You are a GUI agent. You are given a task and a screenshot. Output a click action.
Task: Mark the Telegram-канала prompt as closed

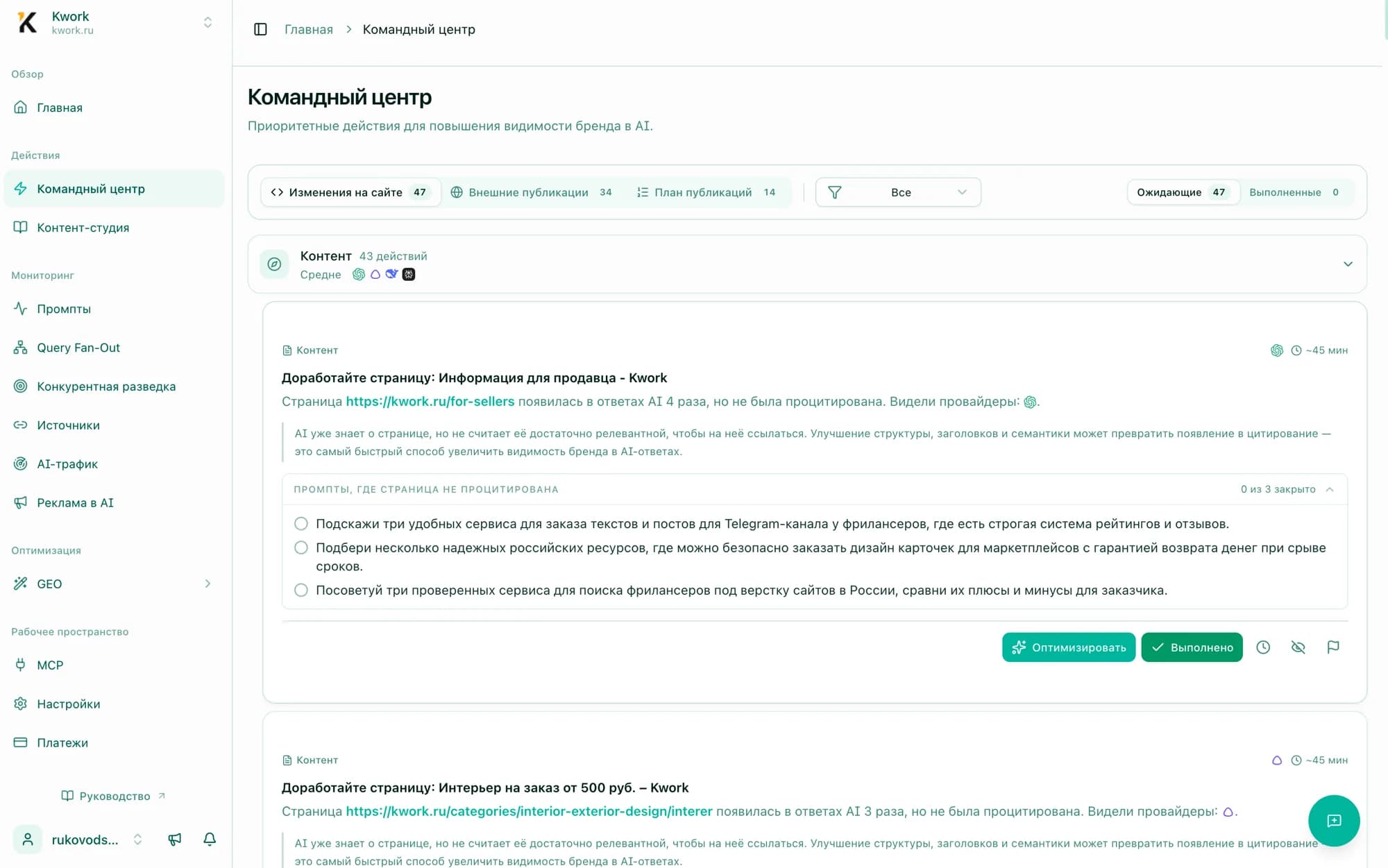pyautogui.click(x=301, y=523)
